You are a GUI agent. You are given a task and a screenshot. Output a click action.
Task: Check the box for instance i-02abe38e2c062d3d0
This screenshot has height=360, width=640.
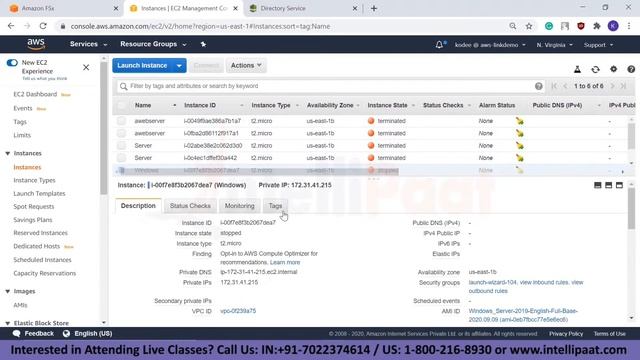tap(121, 145)
